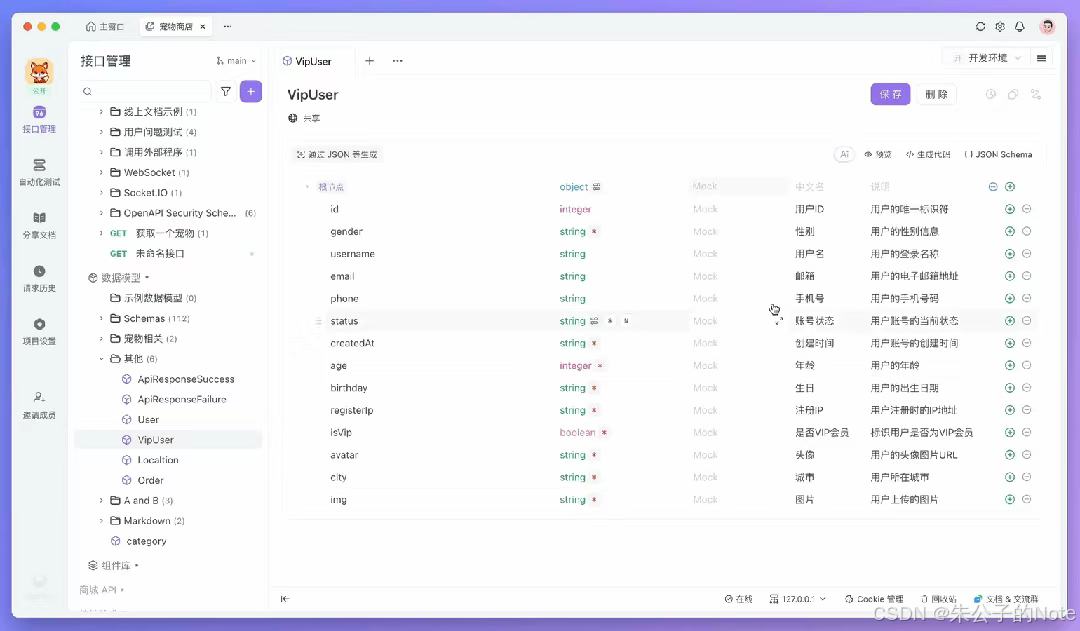Viewport: 1080px width, 631px height.
Task: Open 接口管理 in the left sidebar
Action: tap(39, 119)
